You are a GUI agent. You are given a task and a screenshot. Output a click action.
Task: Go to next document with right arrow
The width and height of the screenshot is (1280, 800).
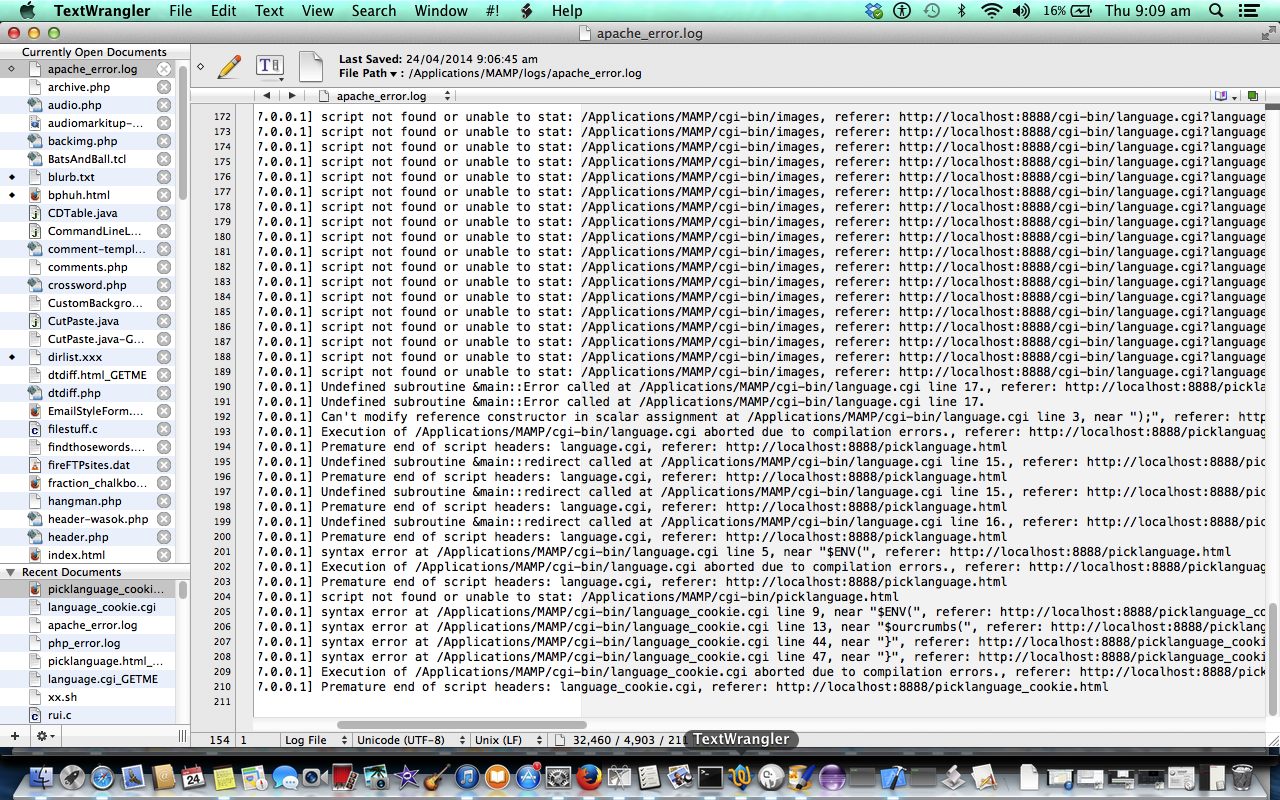pos(291,96)
